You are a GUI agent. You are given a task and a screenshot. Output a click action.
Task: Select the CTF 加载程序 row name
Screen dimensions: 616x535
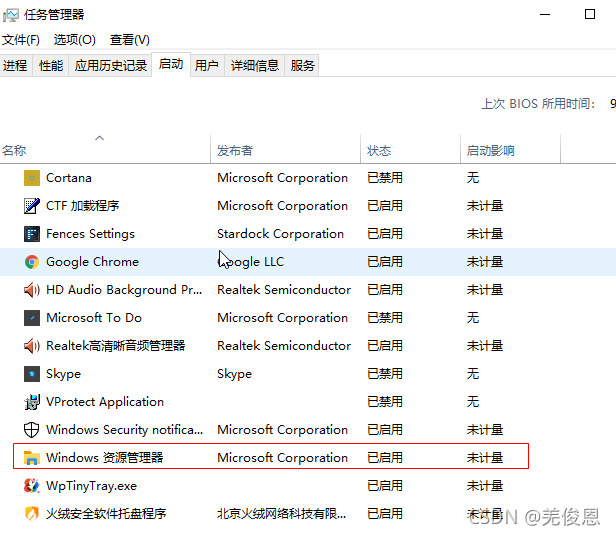click(x=82, y=206)
